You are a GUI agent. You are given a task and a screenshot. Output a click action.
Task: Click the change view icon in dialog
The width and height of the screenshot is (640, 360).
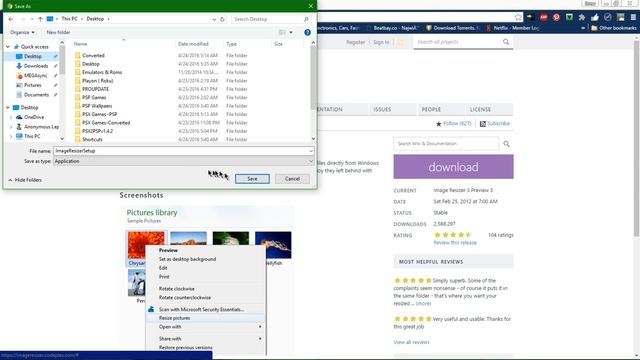click(282, 32)
